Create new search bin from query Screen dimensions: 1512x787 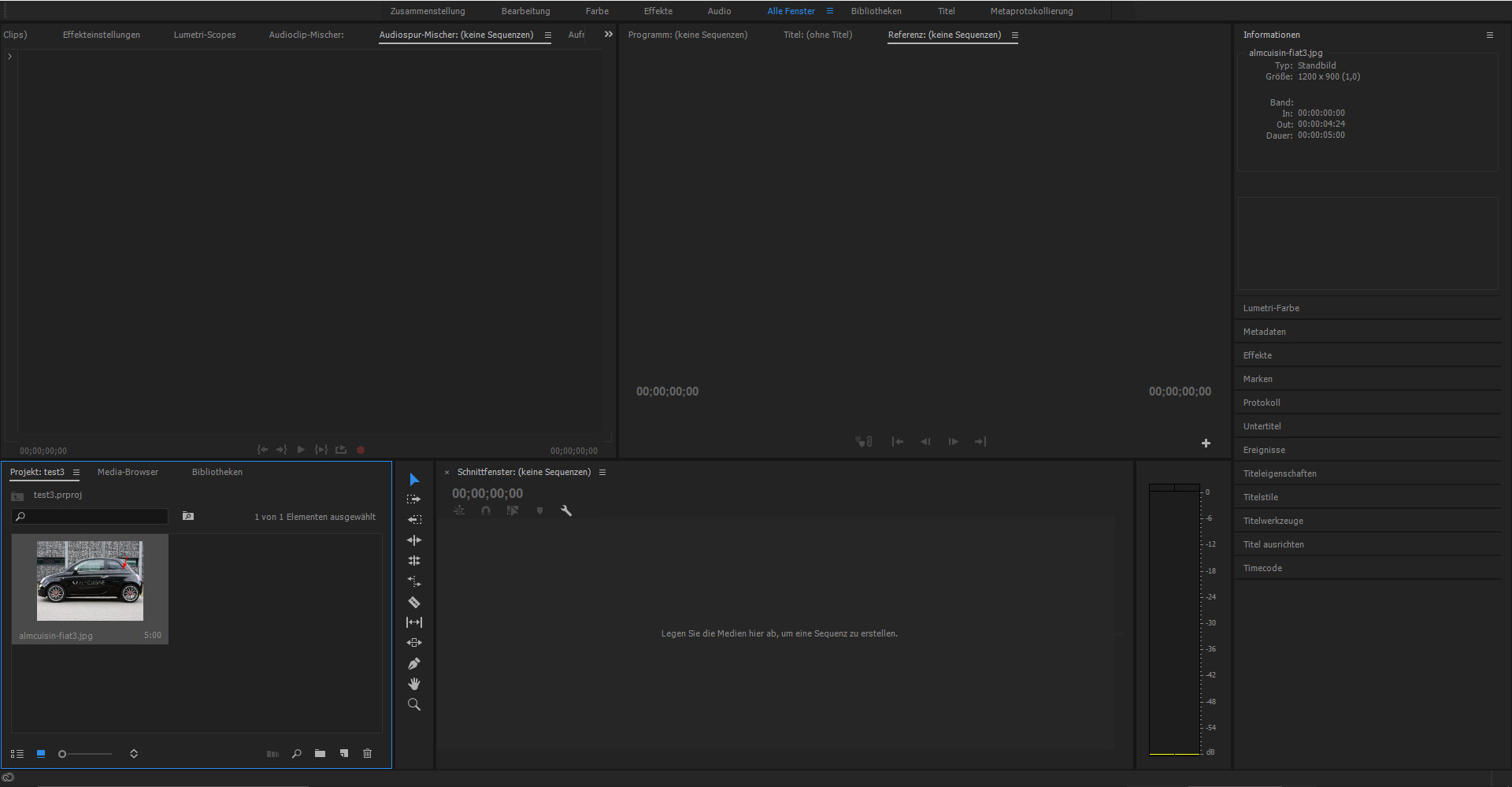point(188,516)
